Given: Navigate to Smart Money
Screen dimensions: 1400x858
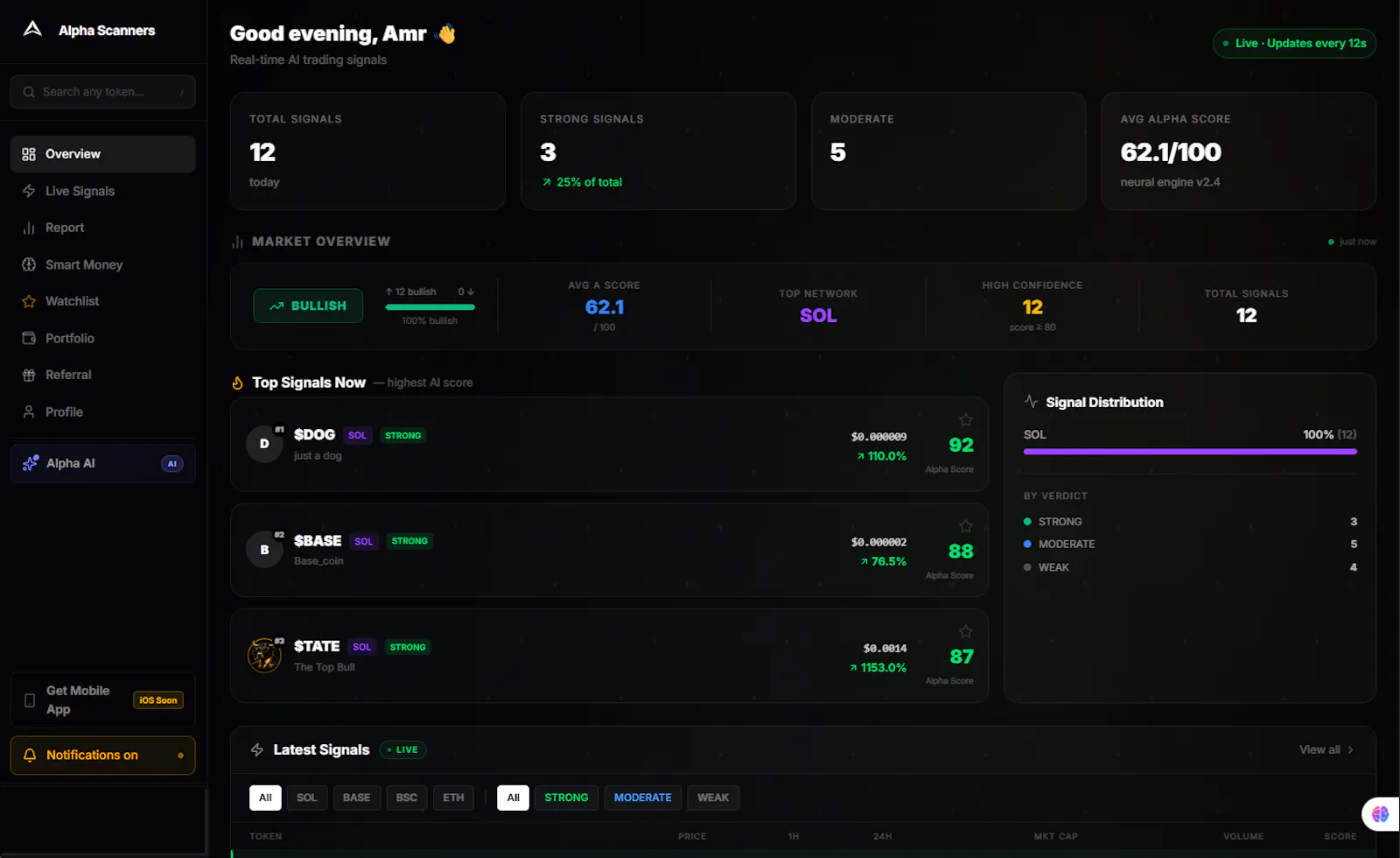Looking at the screenshot, I should pos(102,264).
